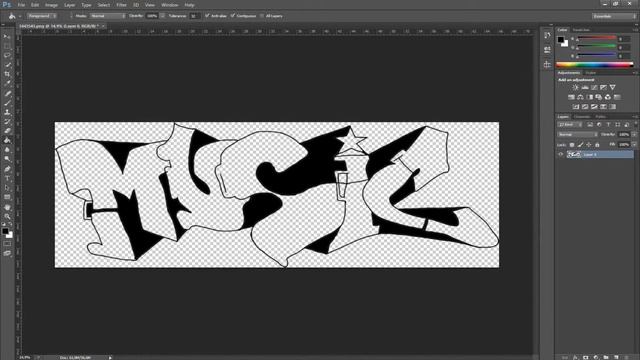This screenshot has width=640, height=360.
Task: Toggle Quick Mask mode in toolbar
Action: tap(7, 244)
